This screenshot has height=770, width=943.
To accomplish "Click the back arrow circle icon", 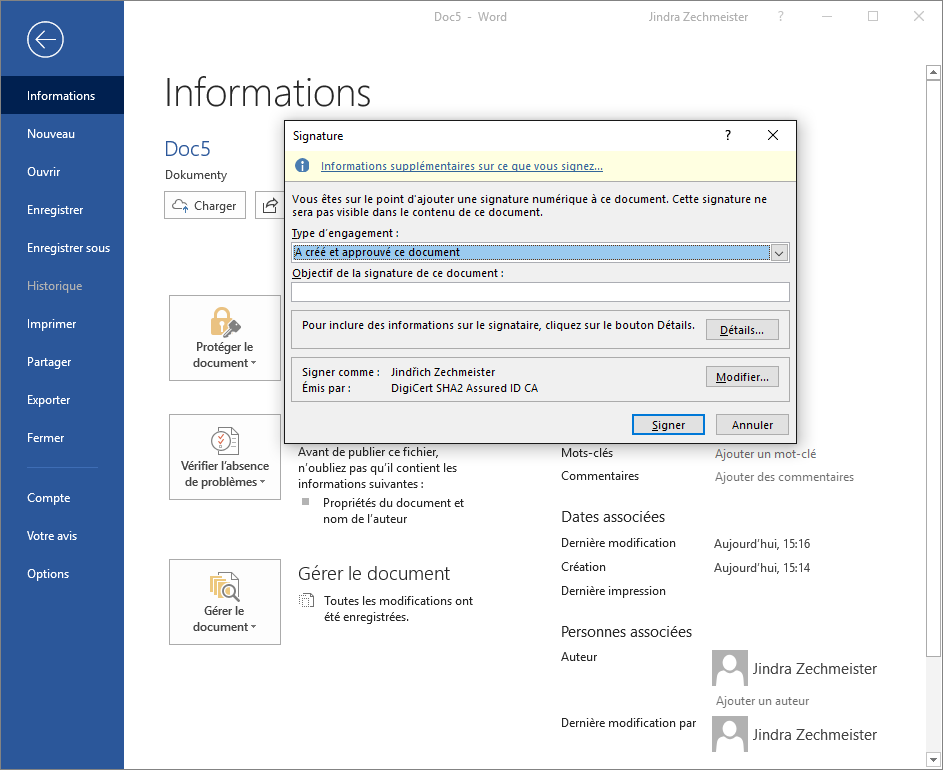I will (x=45, y=40).
